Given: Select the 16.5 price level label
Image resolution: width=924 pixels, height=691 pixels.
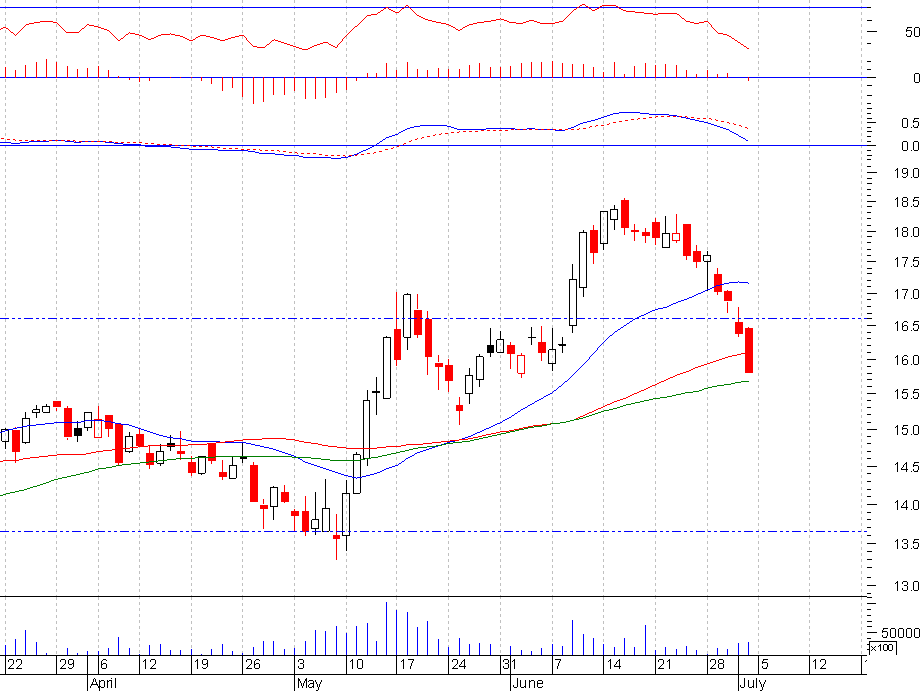Looking at the screenshot, I should (x=906, y=326).
